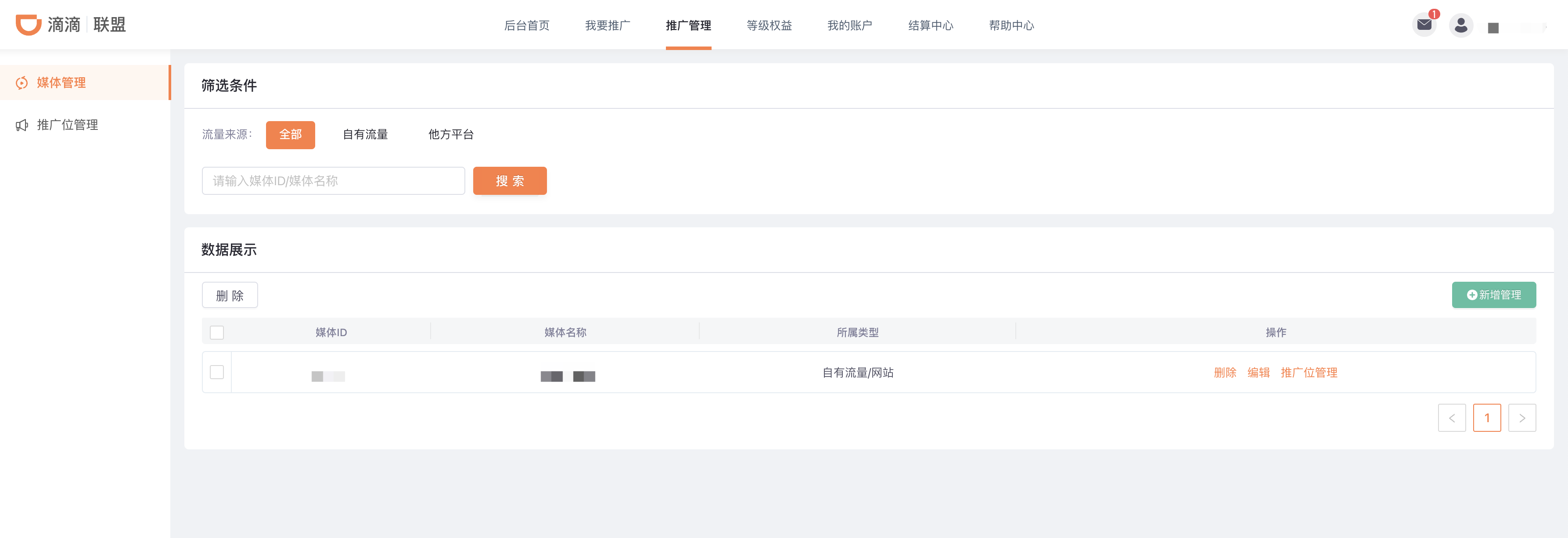The height and width of the screenshot is (538, 1568).
Task: Click the Didi Union logo icon
Action: (28, 24)
